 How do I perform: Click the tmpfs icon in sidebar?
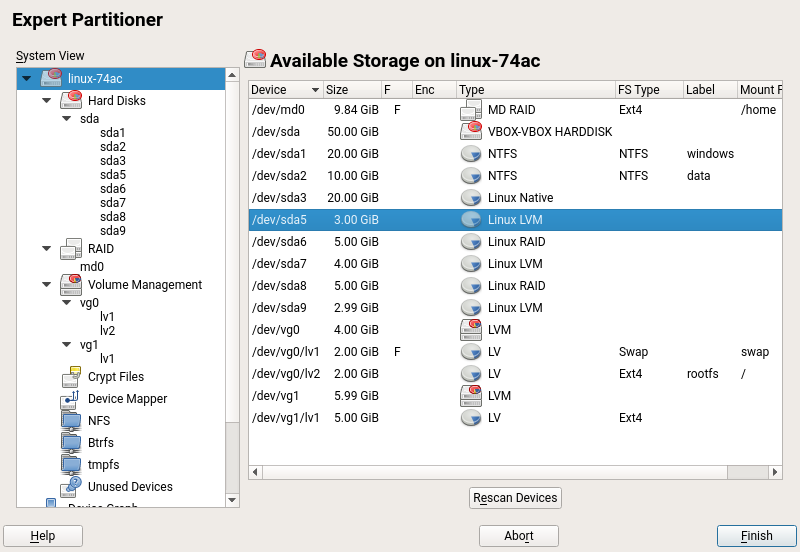(71, 465)
